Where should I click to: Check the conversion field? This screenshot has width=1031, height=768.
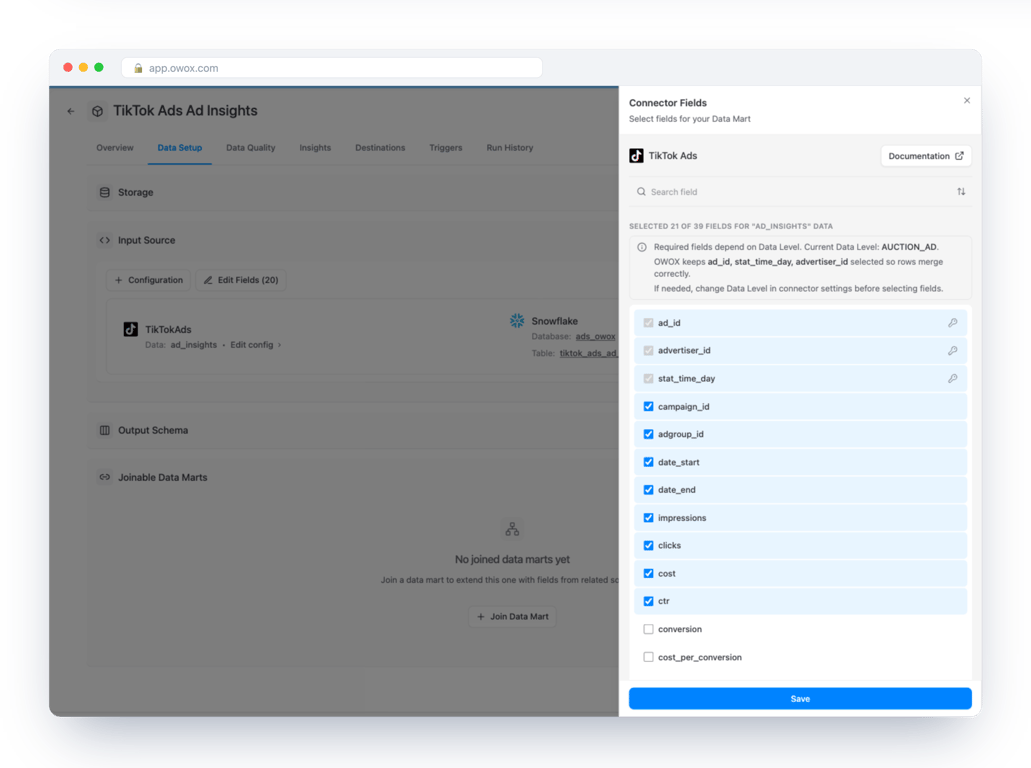tap(648, 629)
